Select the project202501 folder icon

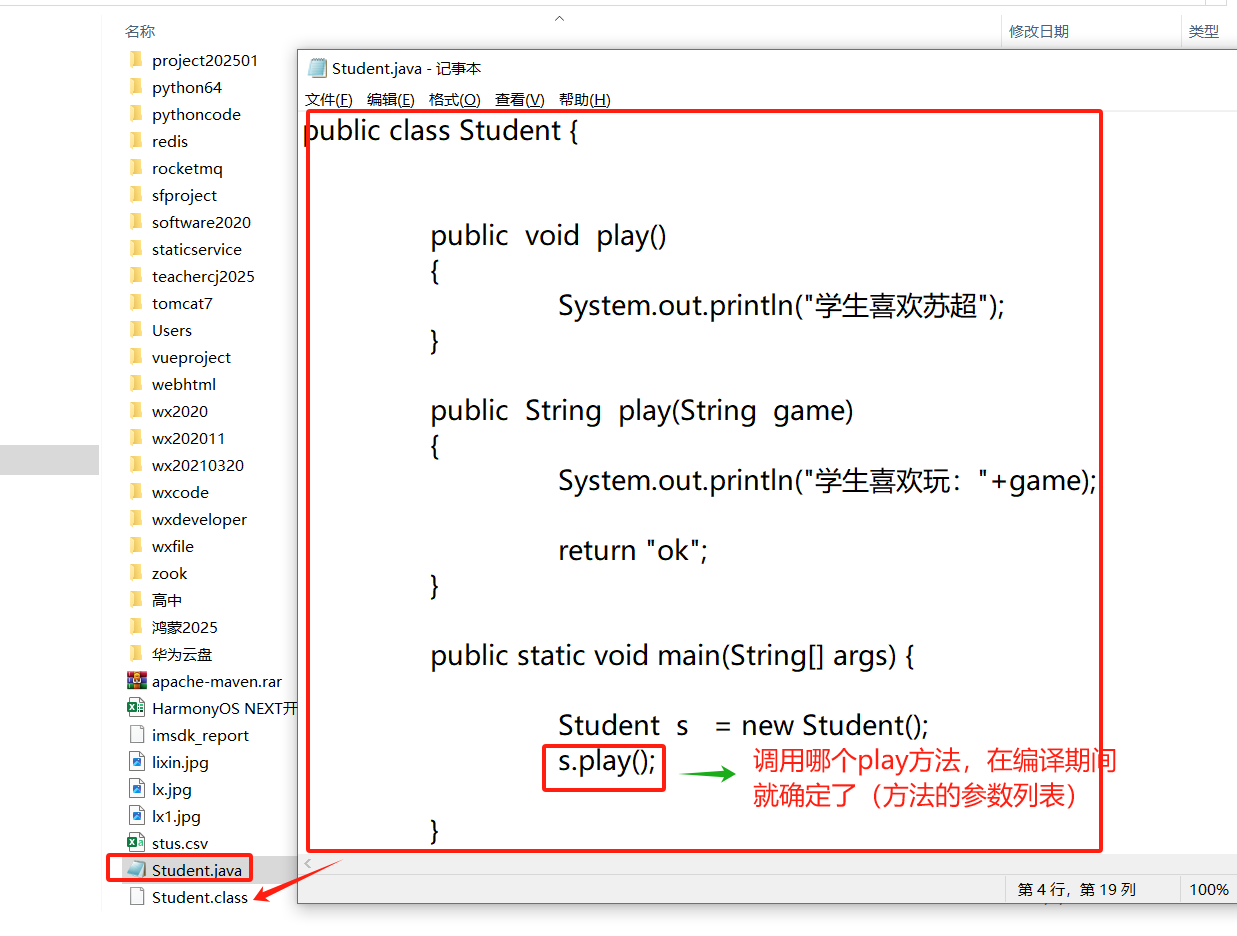136,60
